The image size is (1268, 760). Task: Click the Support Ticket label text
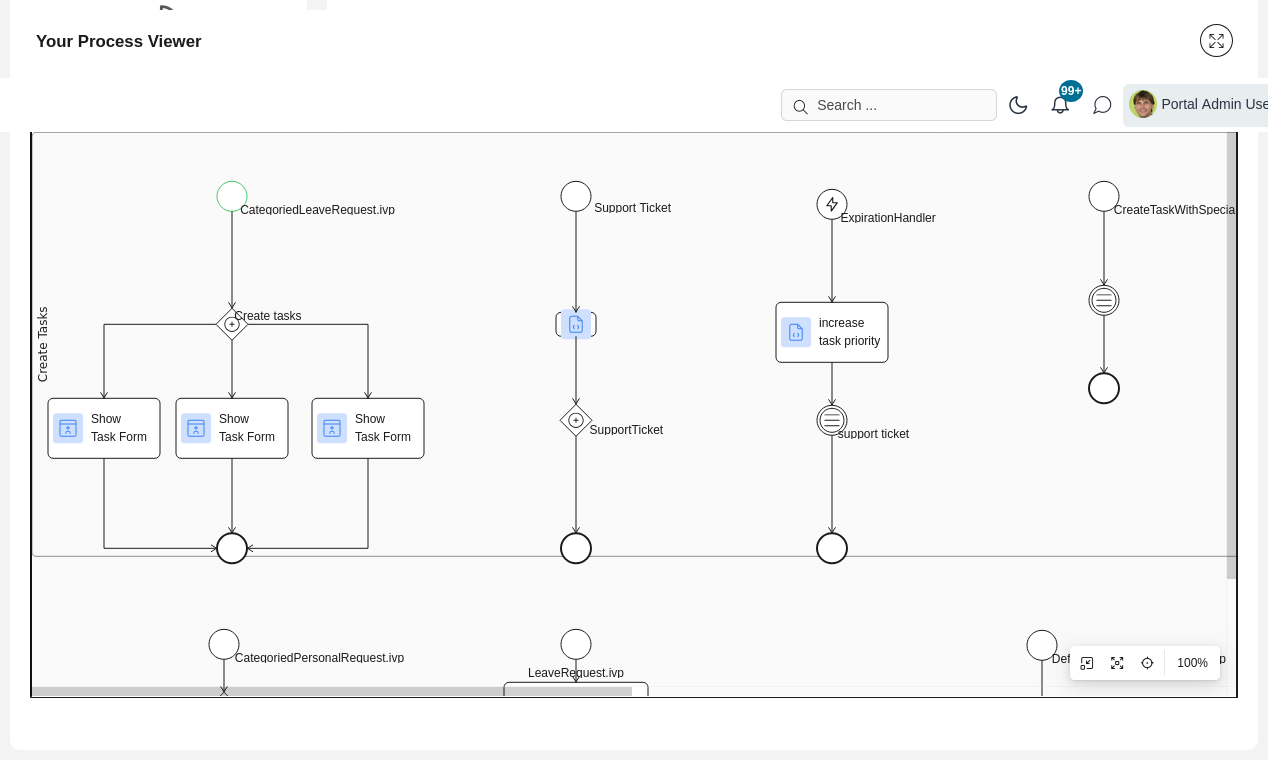point(633,208)
